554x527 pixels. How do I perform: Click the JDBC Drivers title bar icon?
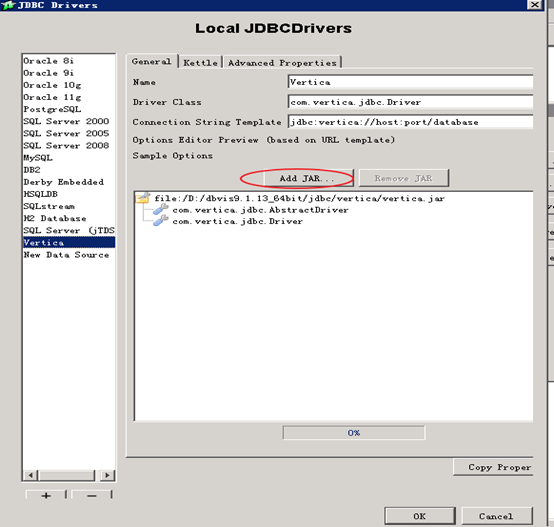coord(8,5)
